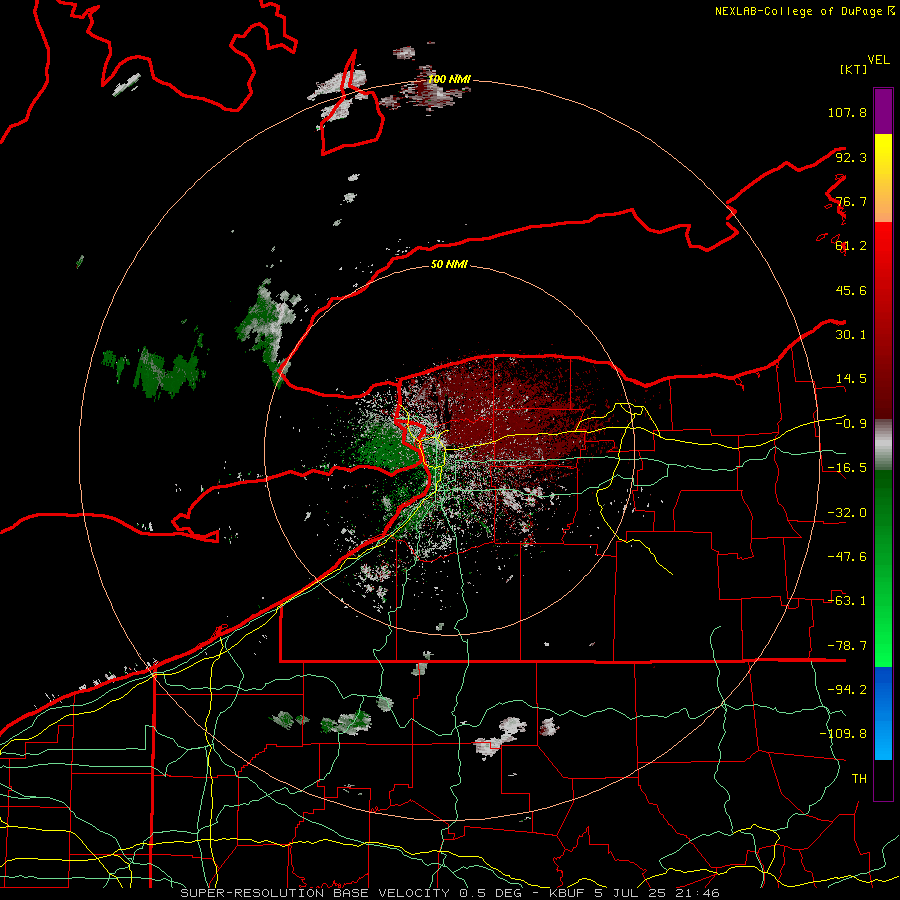Pick the yellow segment of the color bar

pyautogui.click(x=883, y=178)
